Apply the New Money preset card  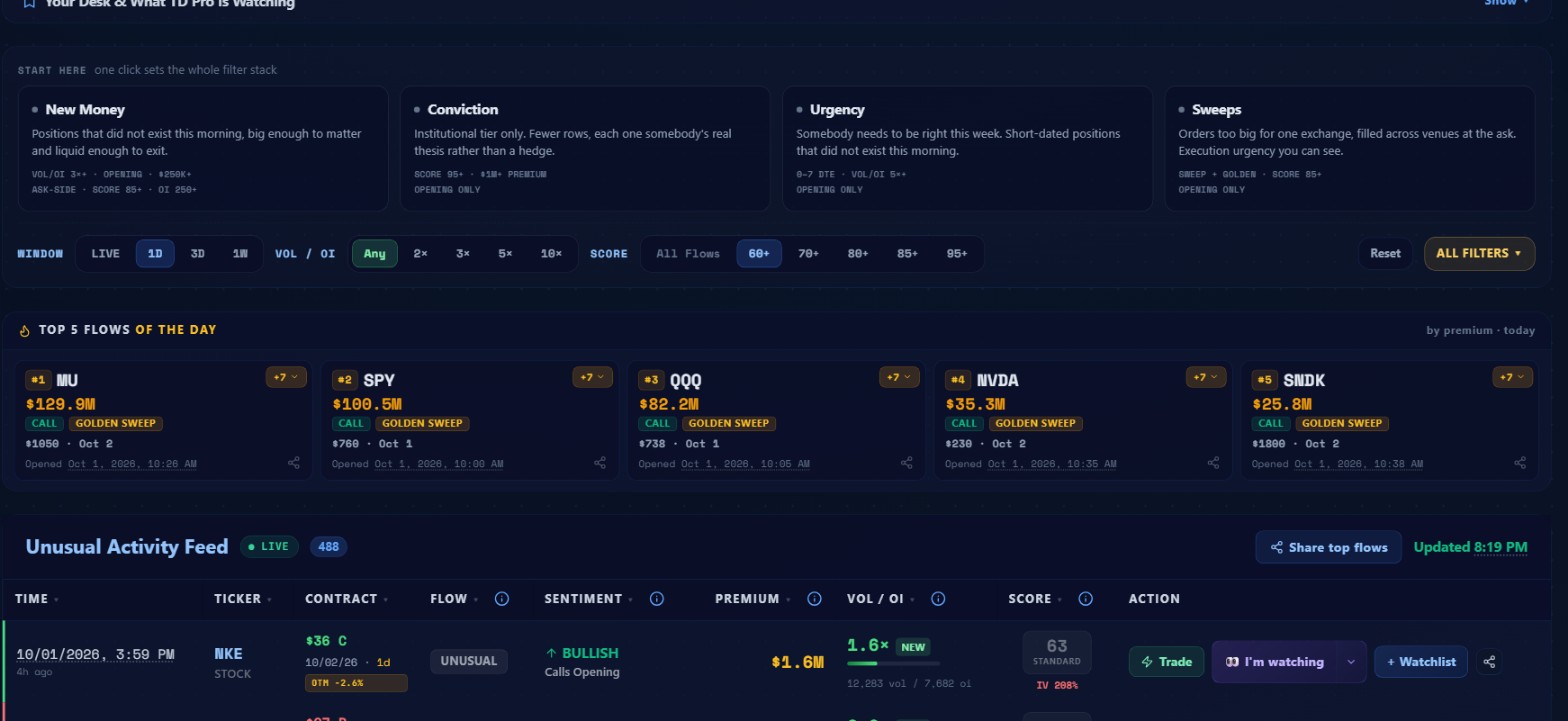pos(203,148)
